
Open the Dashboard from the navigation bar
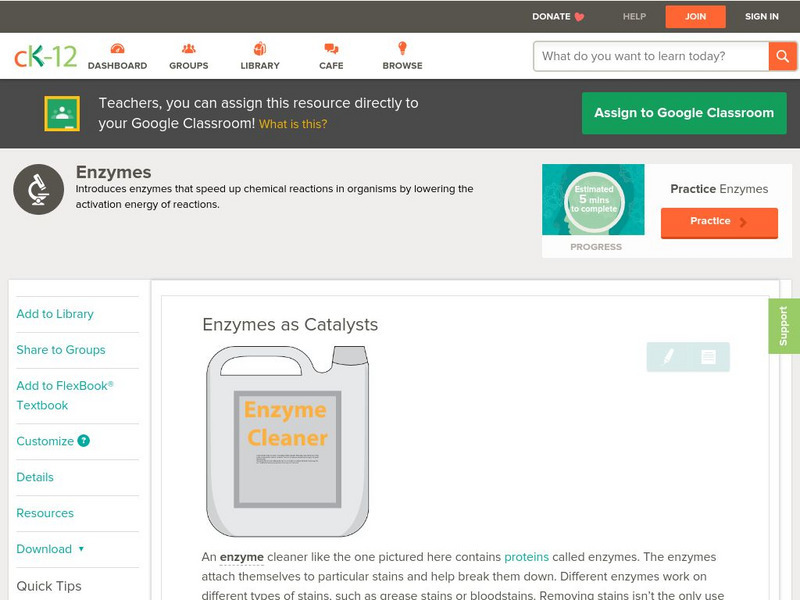119,57
